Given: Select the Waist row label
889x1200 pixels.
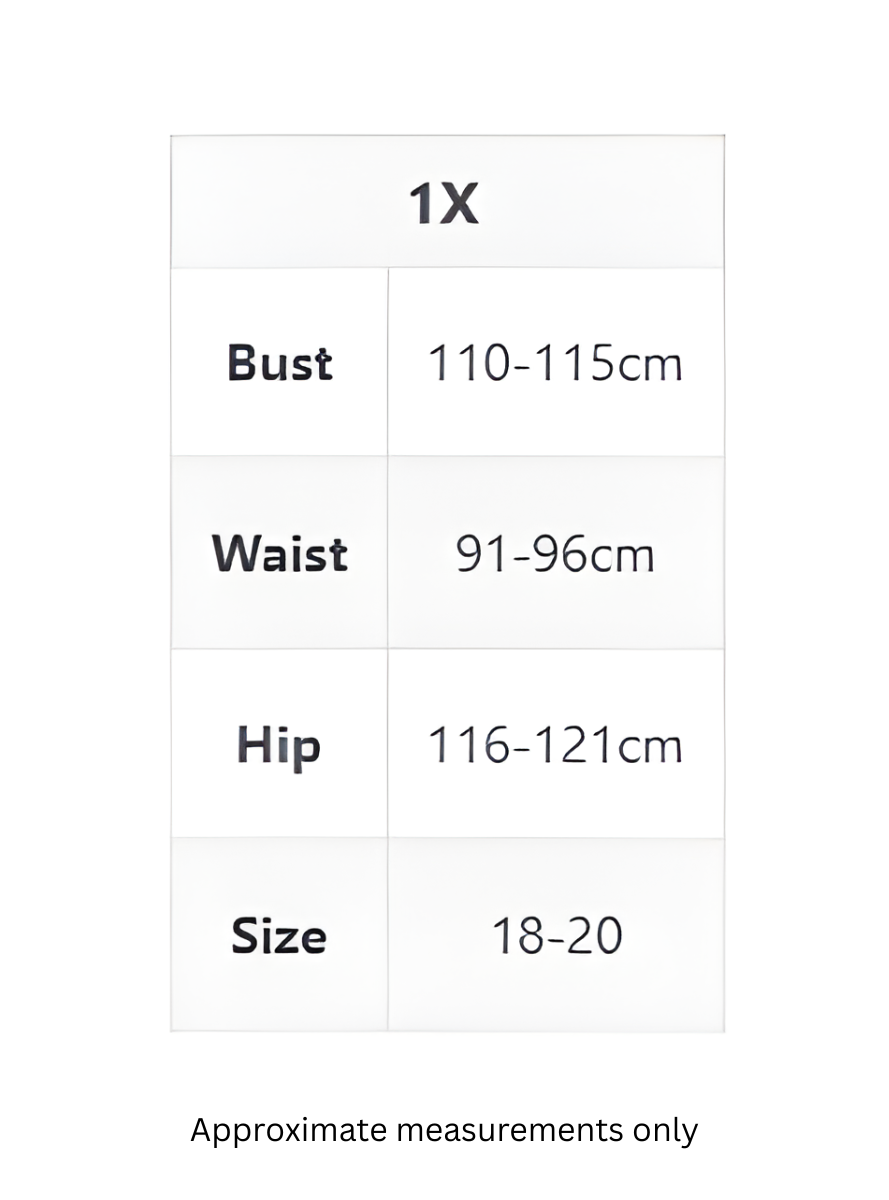Looking at the screenshot, I should pyautogui.click(x=279, y=553).
